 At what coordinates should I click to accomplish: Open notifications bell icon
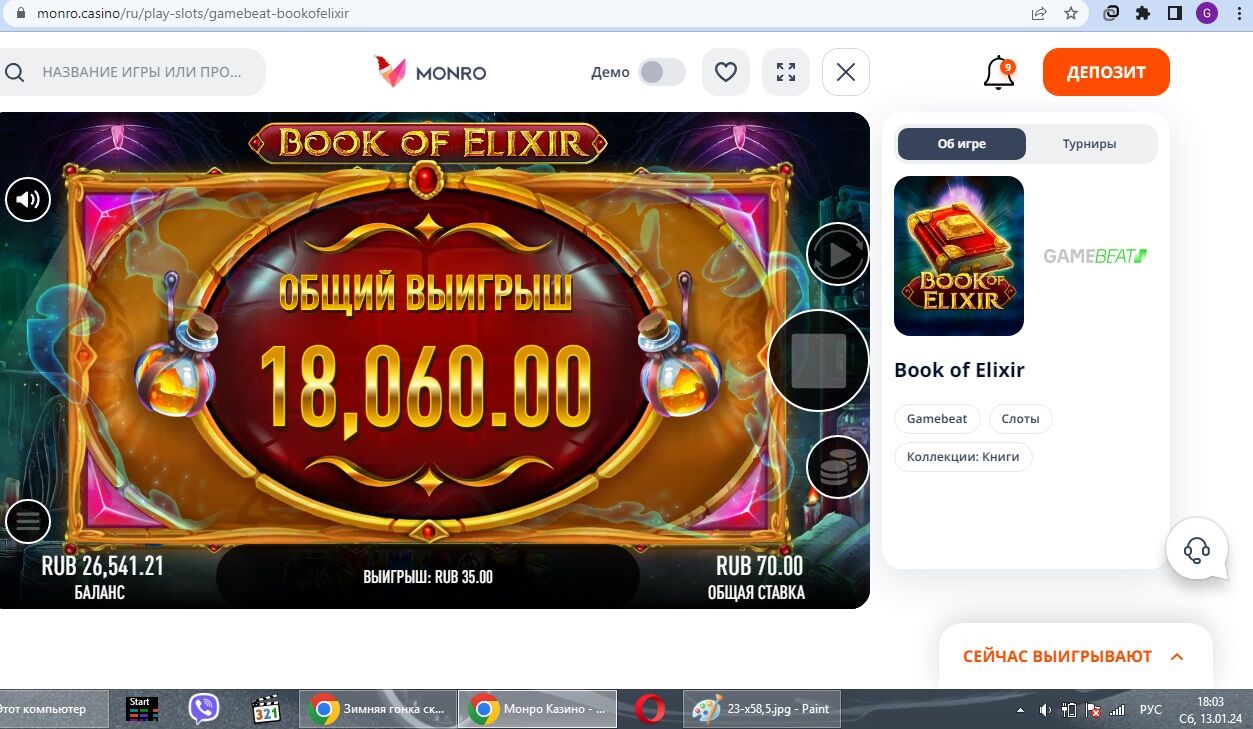(999, 73)
